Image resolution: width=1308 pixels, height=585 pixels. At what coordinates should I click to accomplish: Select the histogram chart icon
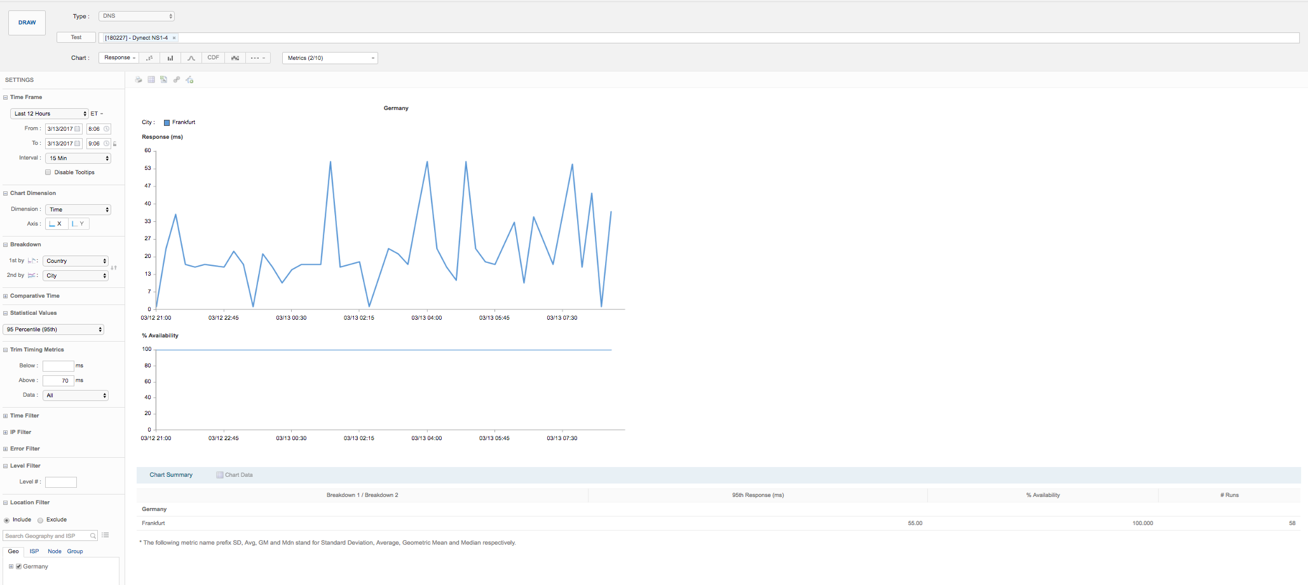coord(235,58)
